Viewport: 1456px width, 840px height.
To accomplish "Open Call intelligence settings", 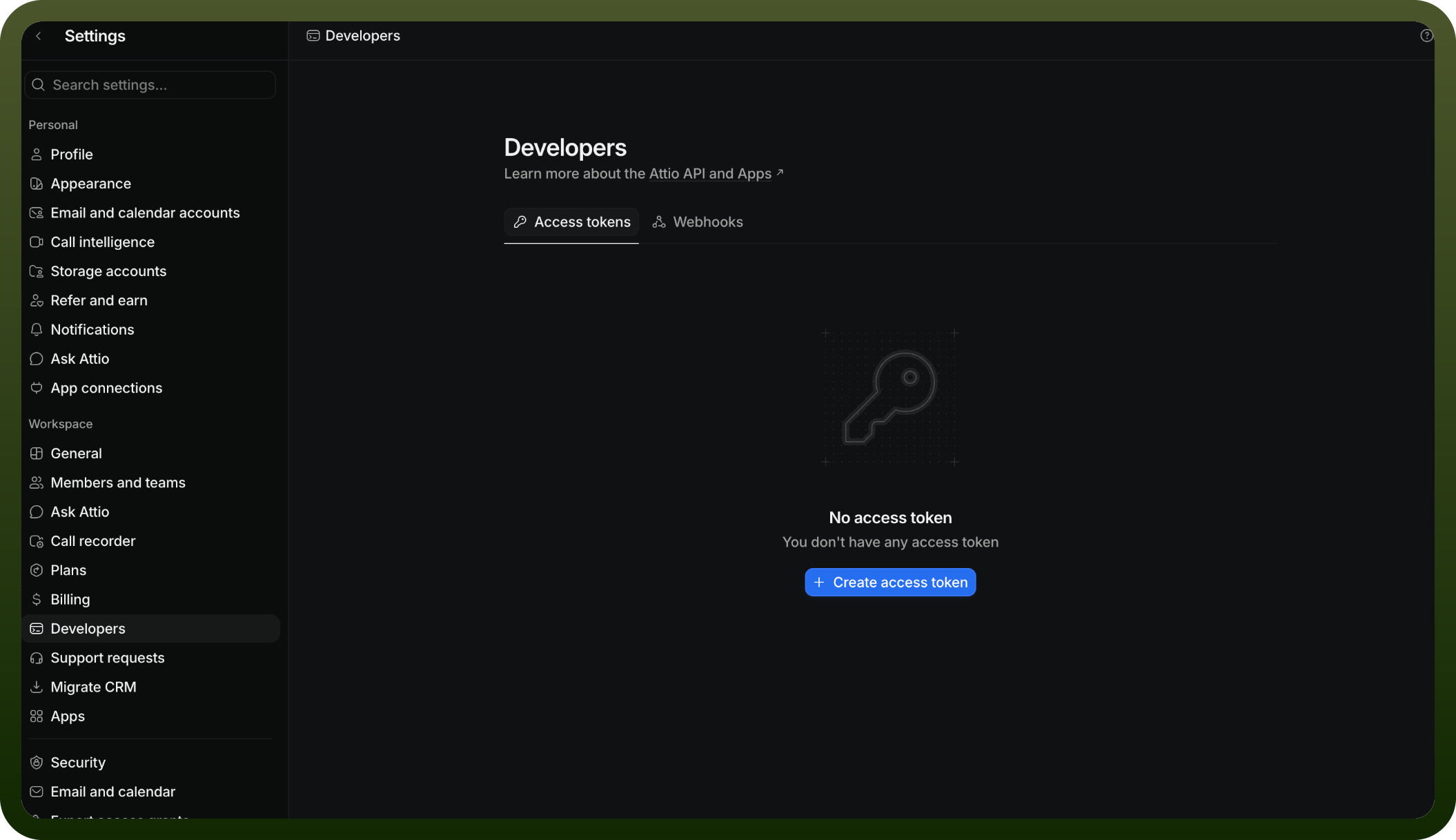I will 150,242.
